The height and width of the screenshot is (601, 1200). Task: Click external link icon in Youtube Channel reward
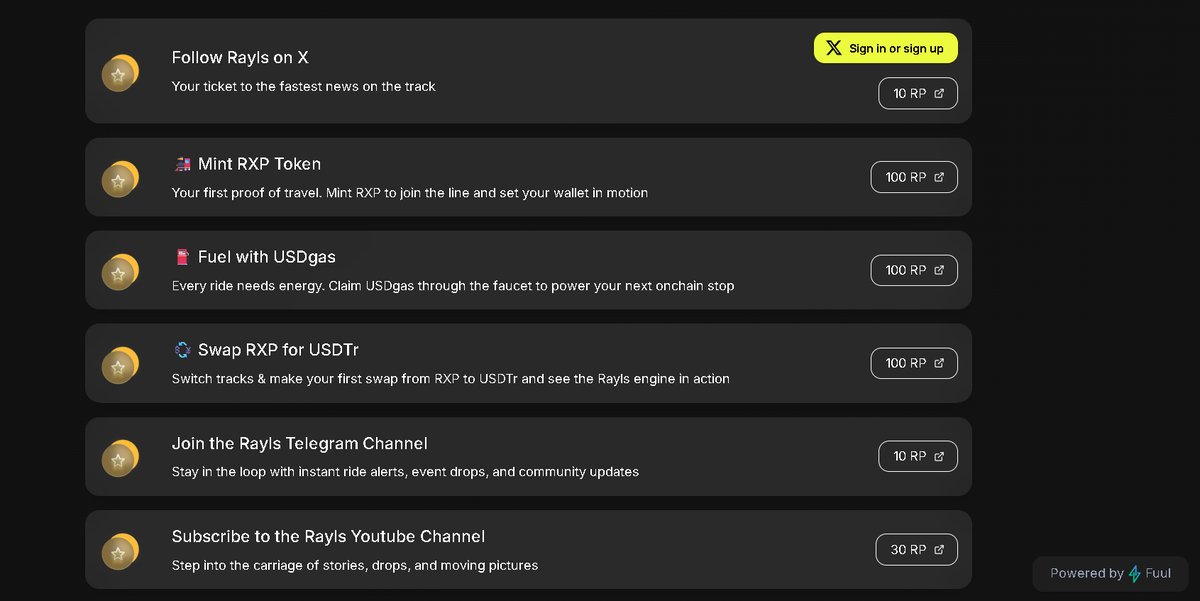[x=939, y=549]
